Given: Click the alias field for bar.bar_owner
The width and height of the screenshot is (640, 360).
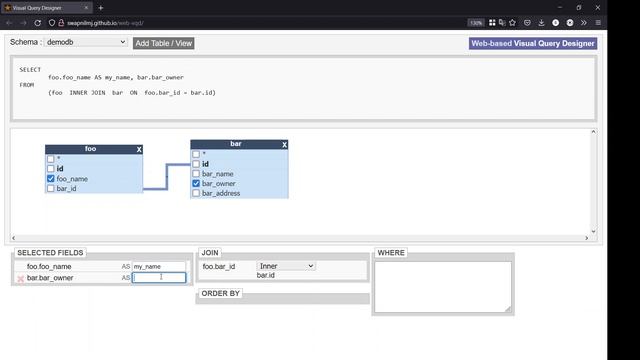Looking at the screenshot, I should point(159,278).
